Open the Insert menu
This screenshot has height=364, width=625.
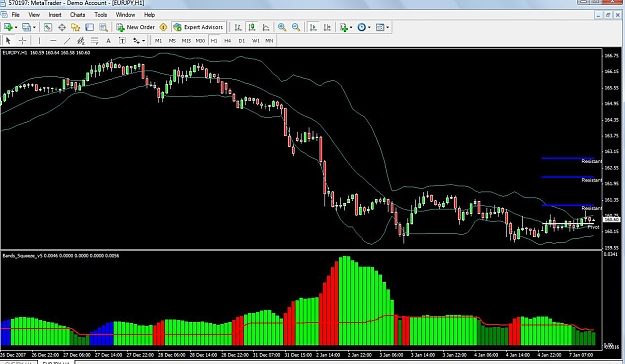coord(55,15)
